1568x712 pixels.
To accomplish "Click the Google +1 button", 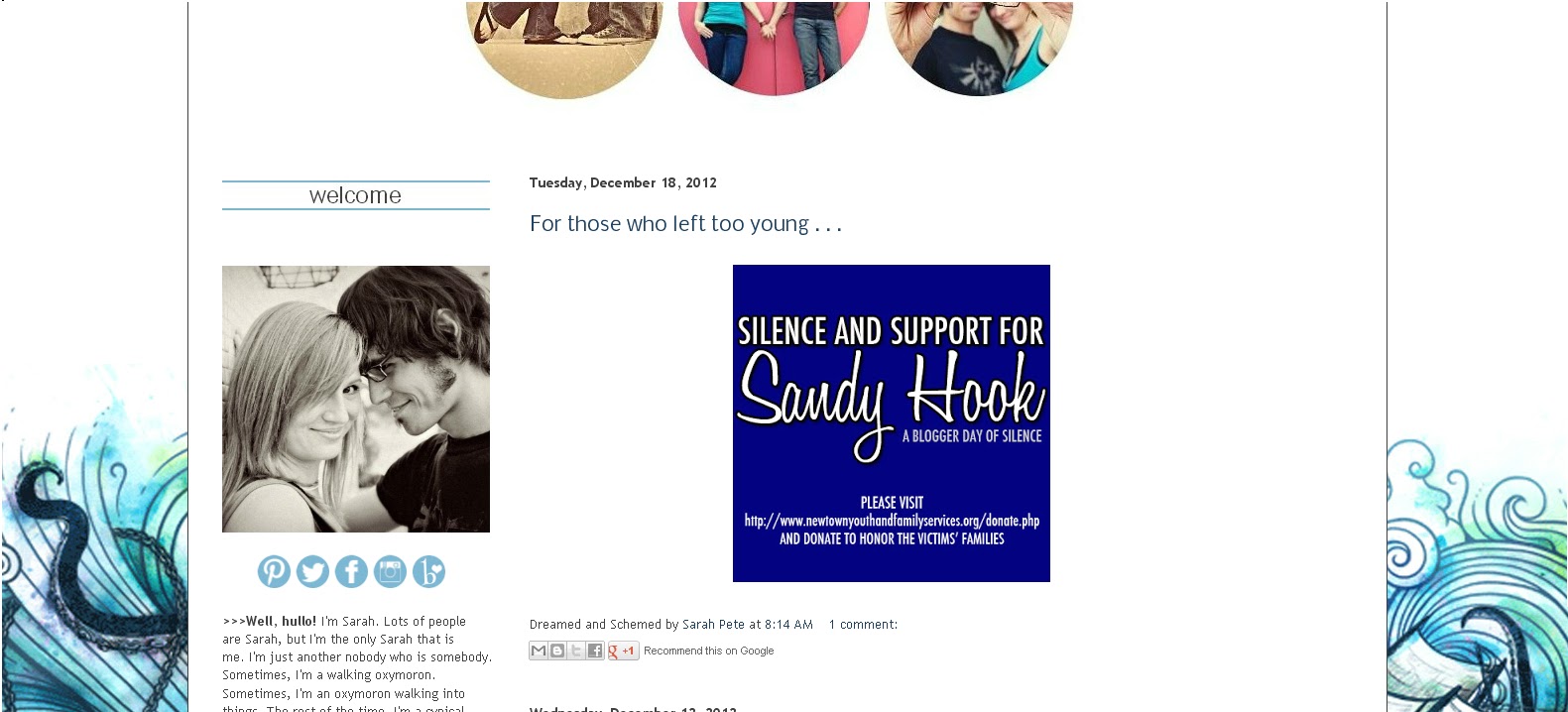I will pos(623,651).
